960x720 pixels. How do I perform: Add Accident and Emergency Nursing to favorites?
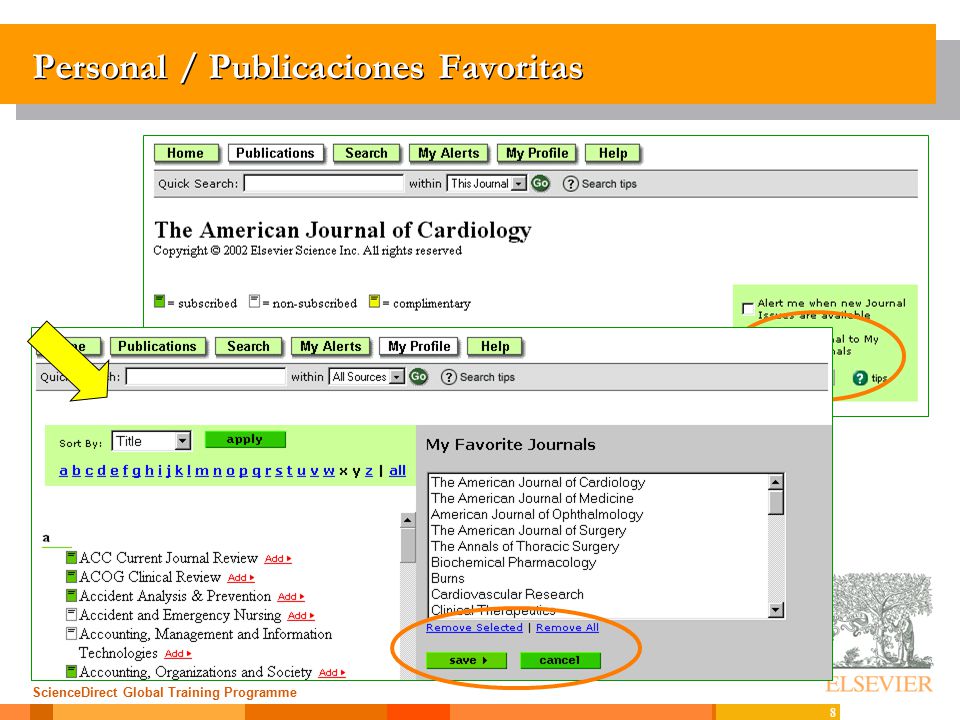pos(301,615)
